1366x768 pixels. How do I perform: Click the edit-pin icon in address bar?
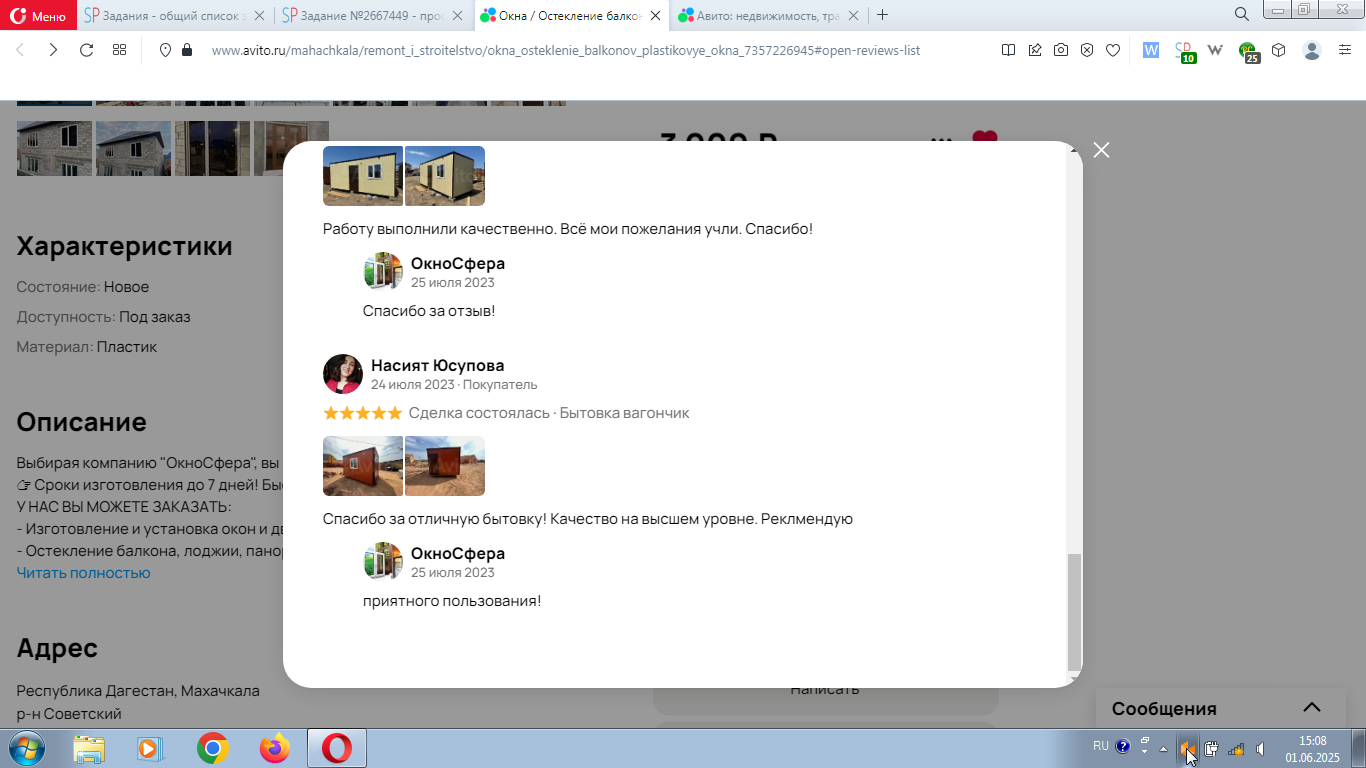coord(1035,50)
